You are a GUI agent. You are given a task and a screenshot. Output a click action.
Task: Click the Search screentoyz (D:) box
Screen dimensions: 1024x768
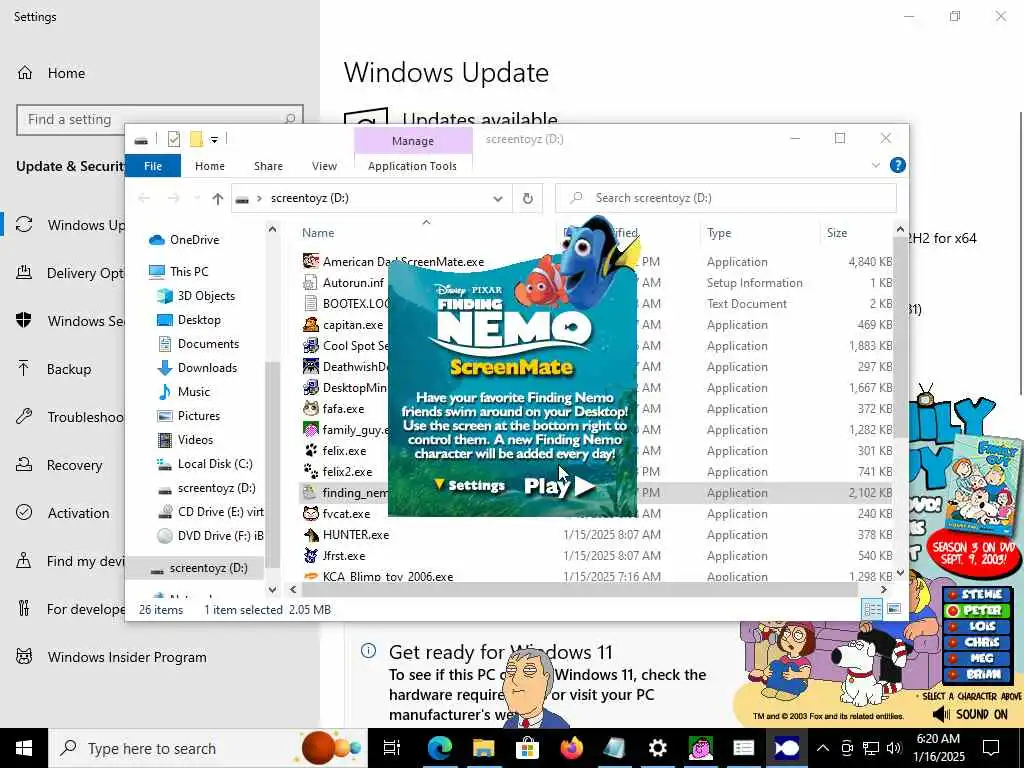coord(726,198)
